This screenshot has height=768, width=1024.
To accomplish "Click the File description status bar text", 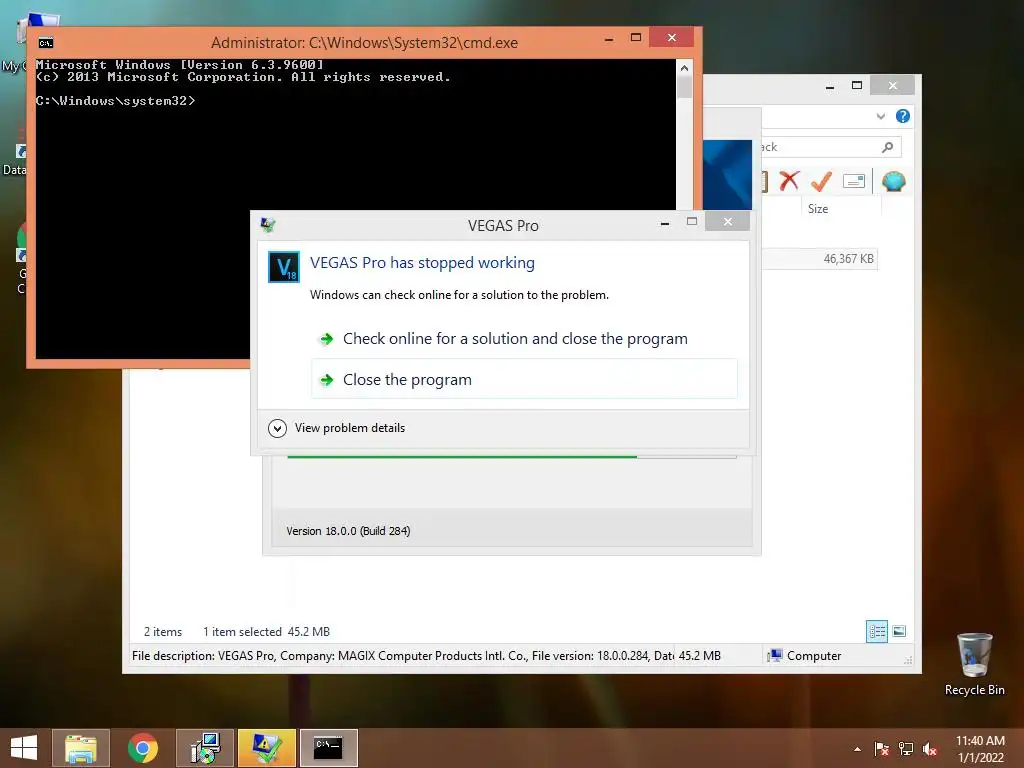I will pyautogui.click(x=403, y=656).
